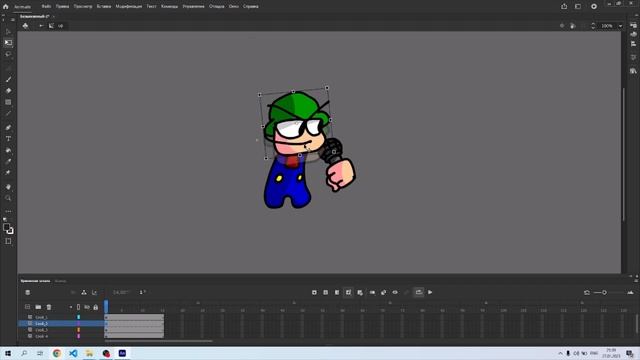The height and width of the screenshot is (360, 640).
Task: Open the Windows taskbar search
Action: pos(24,353)
